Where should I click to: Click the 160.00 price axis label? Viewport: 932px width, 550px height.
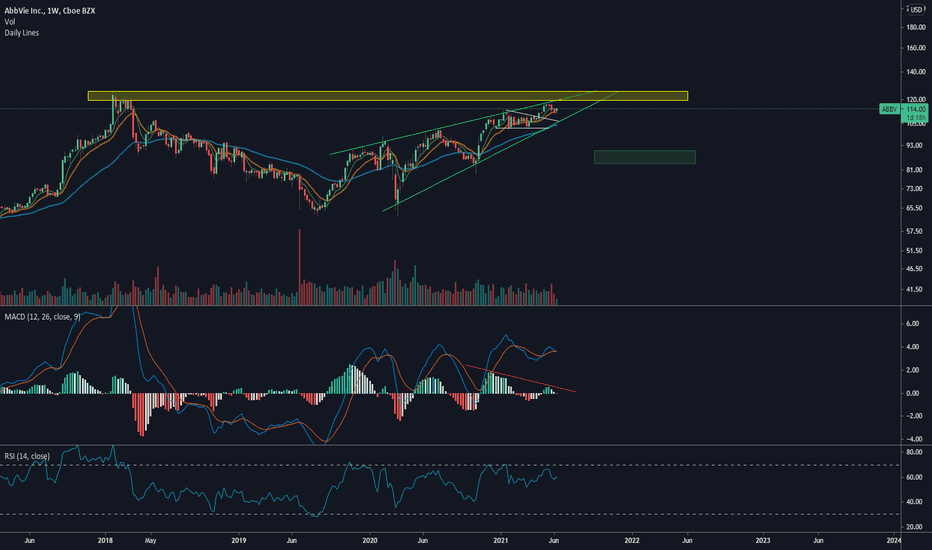coord(916,48)
